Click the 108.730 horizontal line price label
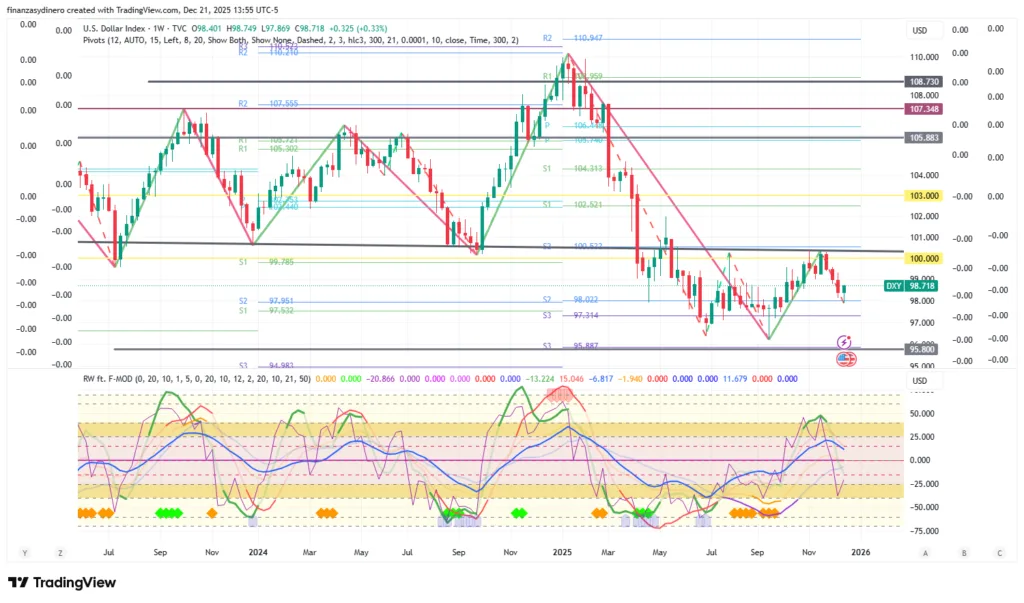Screen dimensions: 1024x603 click(921, 81)
